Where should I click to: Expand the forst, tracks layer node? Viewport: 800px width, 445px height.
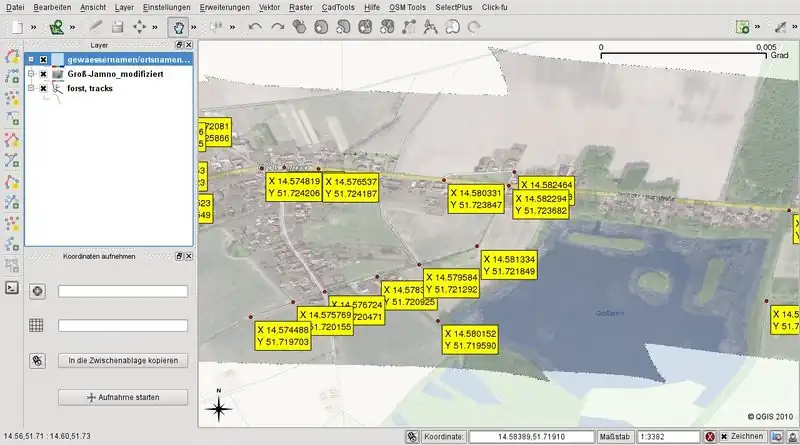[x=32, y=89]
